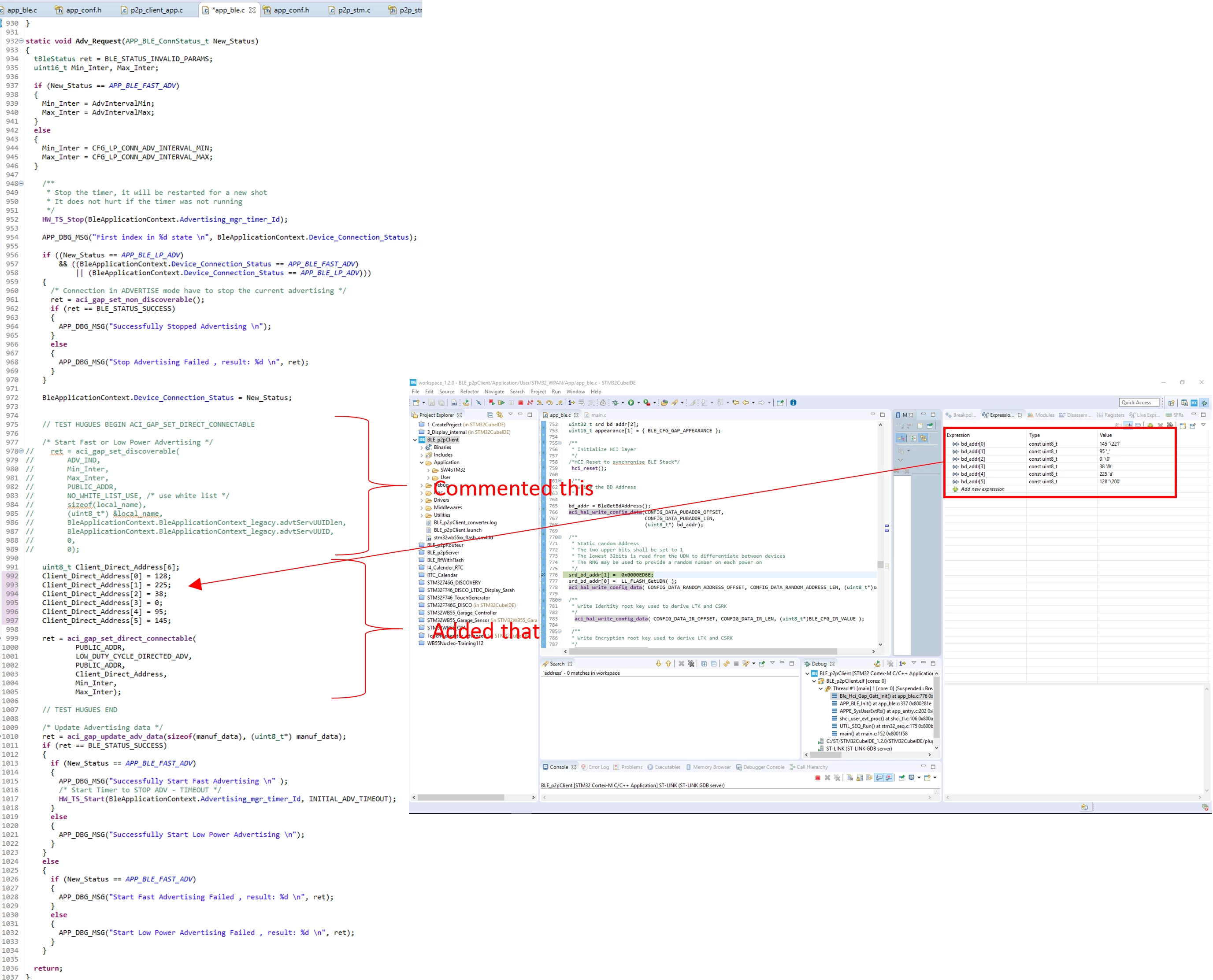
Task: Switch to the Problems tab
Action: point(628,767)
